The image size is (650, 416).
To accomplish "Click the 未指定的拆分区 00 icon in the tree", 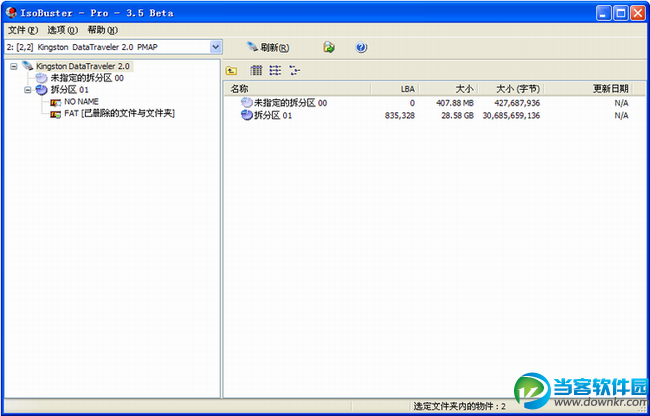I will pos(41,78).
